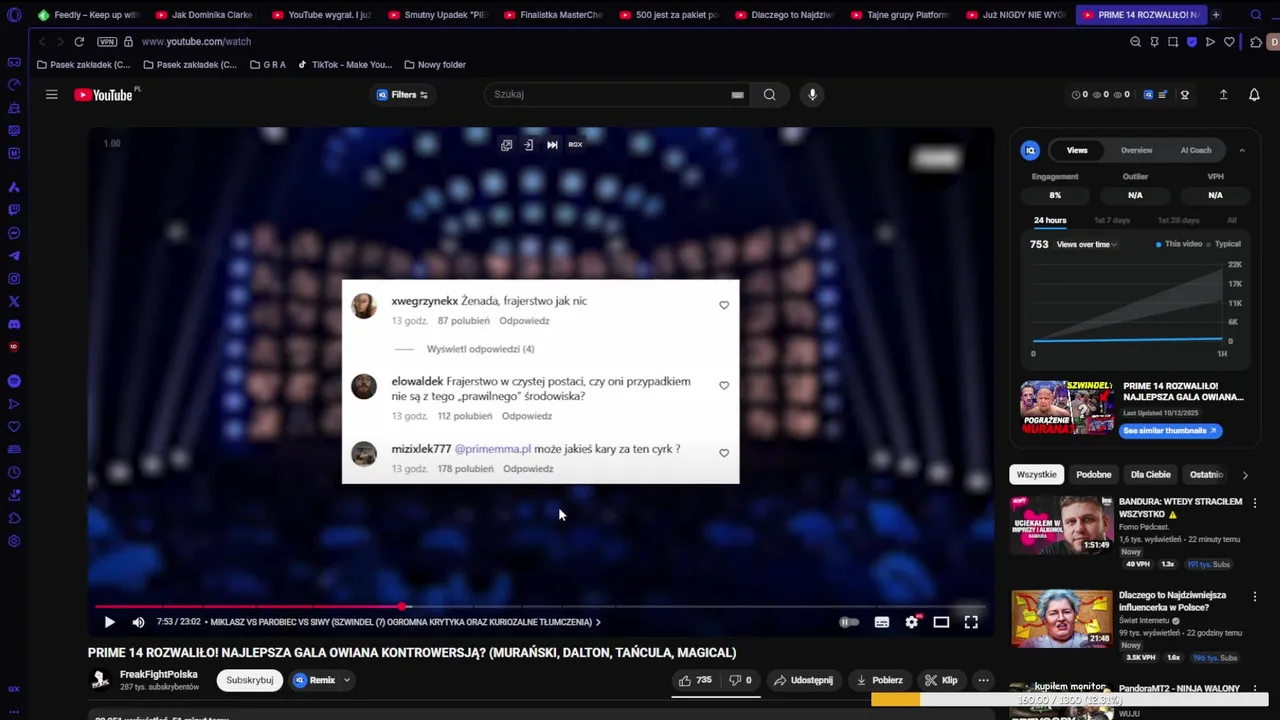Open browser search tabs magnifier at top right
Screen dimensions: 1280x720
coord(1256,15)
